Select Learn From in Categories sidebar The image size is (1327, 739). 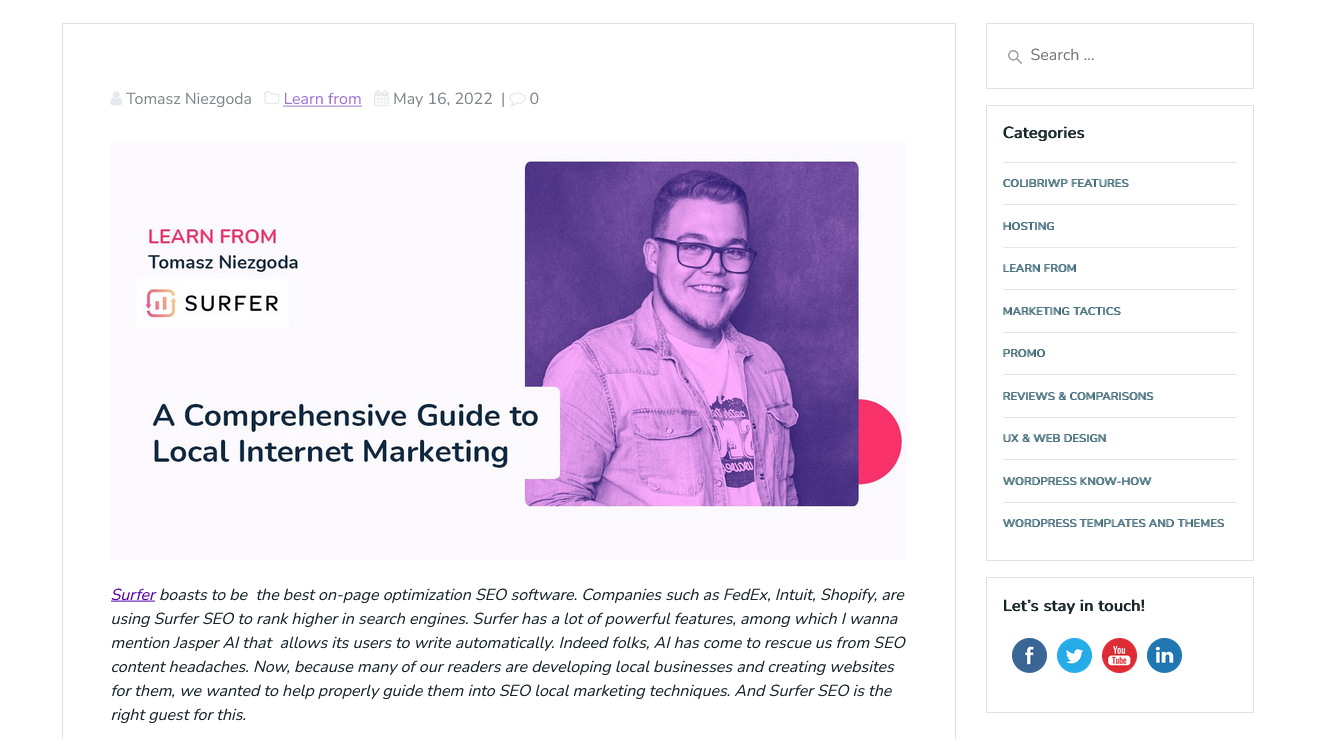(x=1039, y=268)
